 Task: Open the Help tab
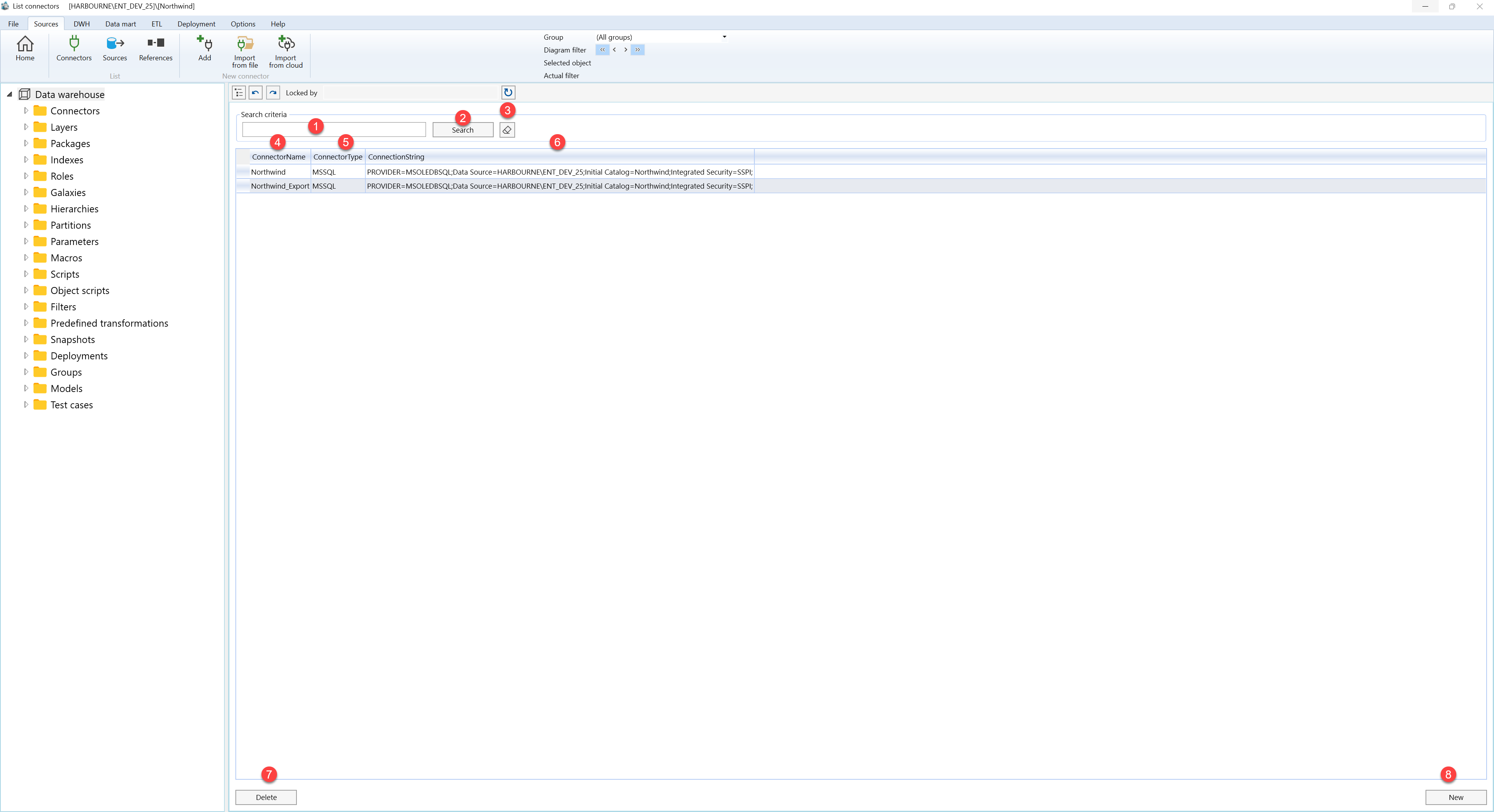(278, 24)
